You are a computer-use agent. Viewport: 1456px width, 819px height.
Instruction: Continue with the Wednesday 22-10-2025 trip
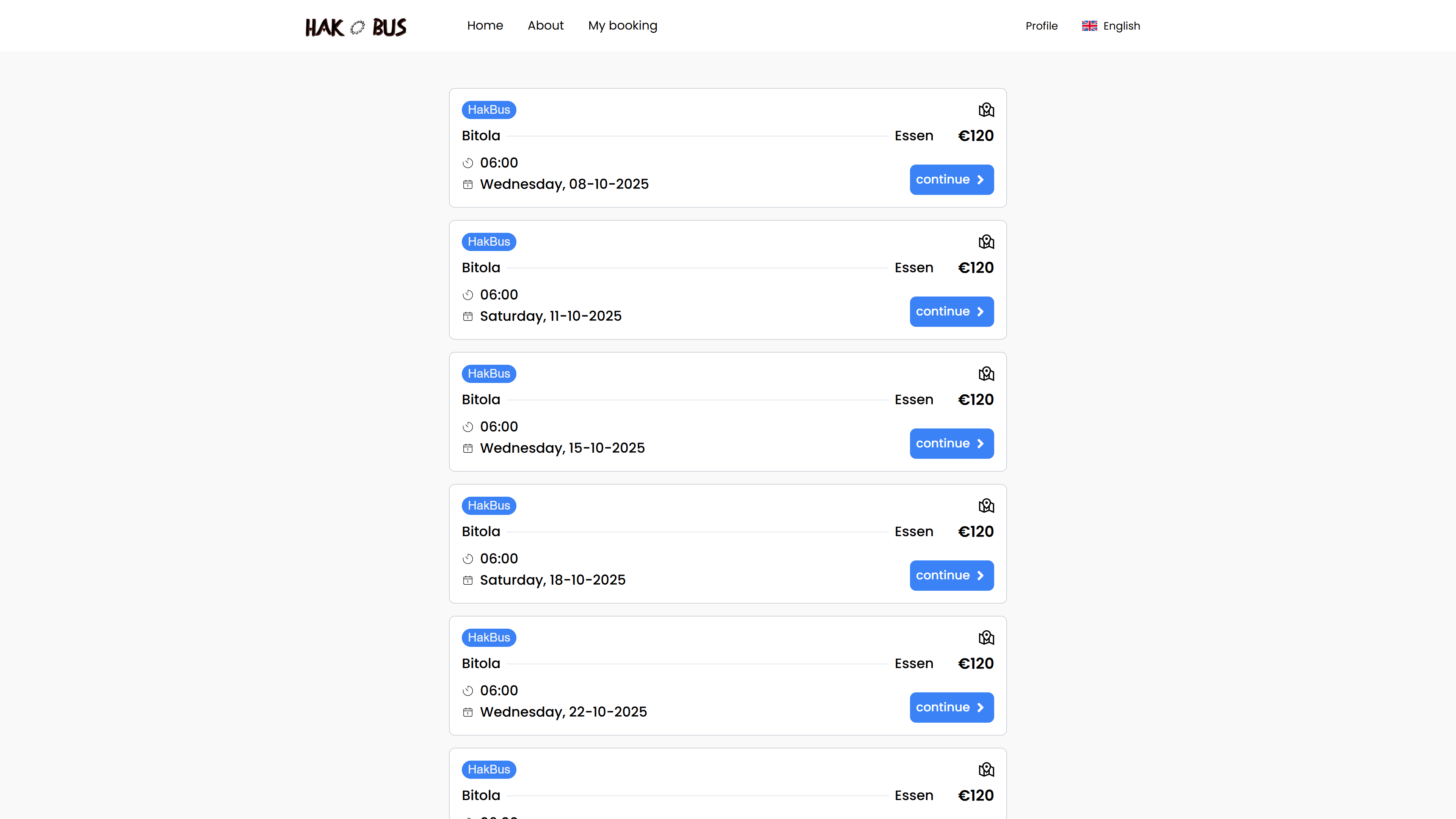951,708
